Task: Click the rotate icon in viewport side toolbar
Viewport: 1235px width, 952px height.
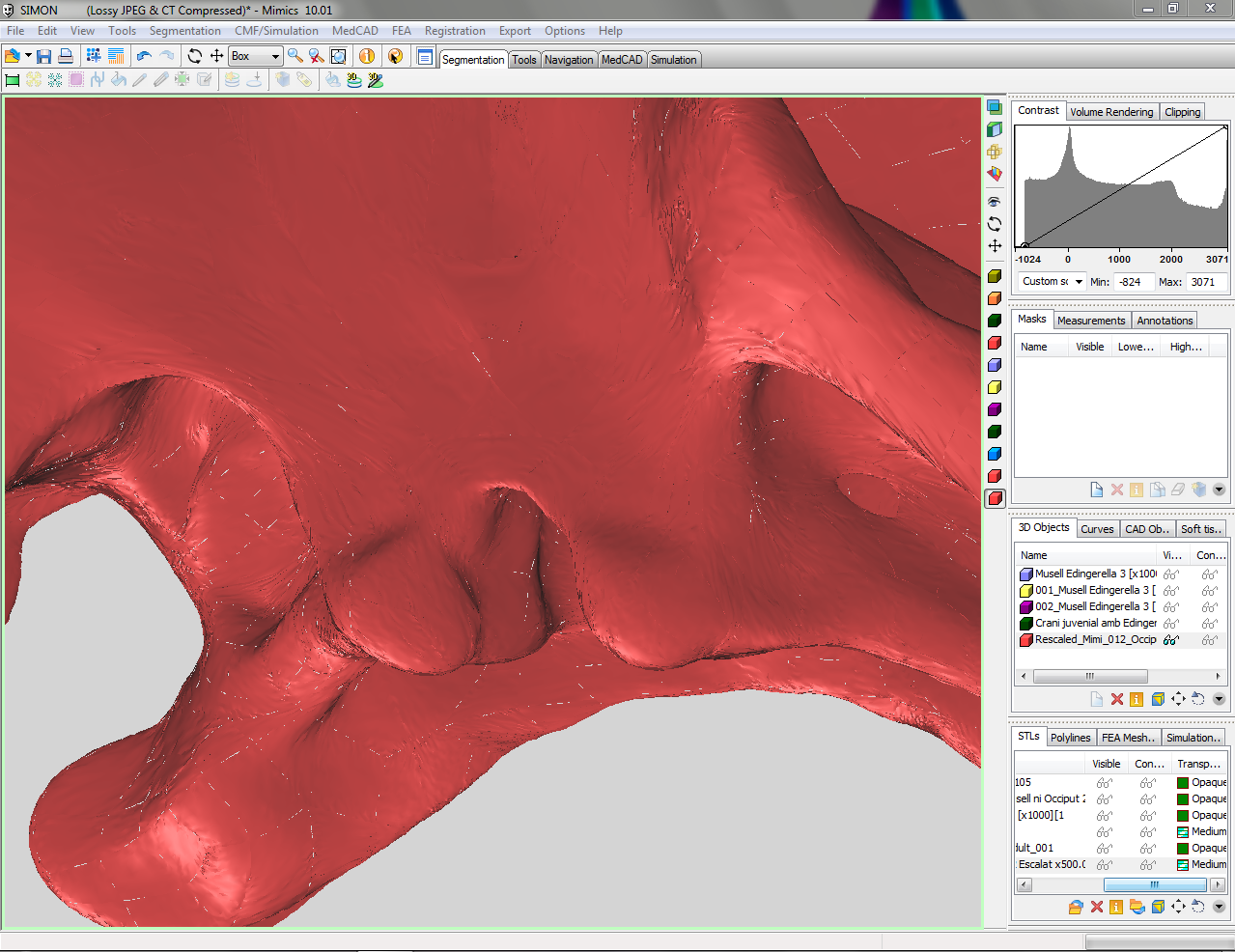Action: pos(995,224)
